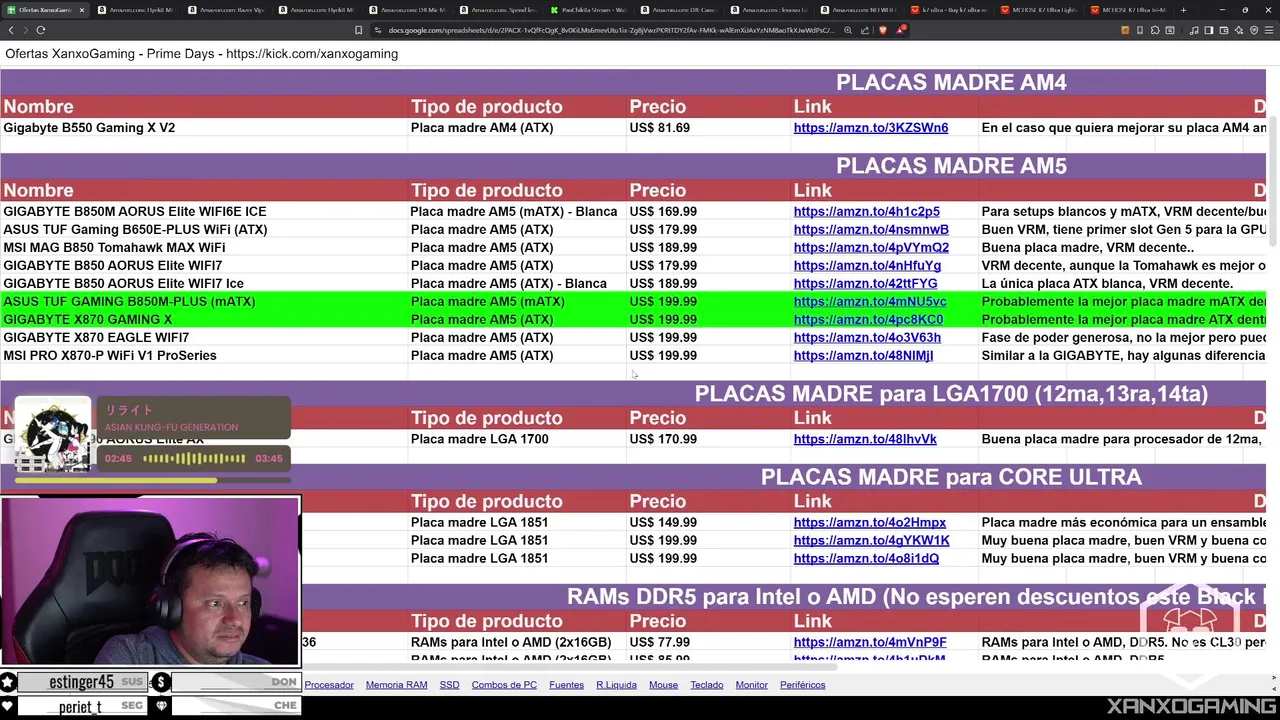Open link https://amzn.to/4o3V63h
Viewport: 1280px width, 720px height.
point(867,338)
